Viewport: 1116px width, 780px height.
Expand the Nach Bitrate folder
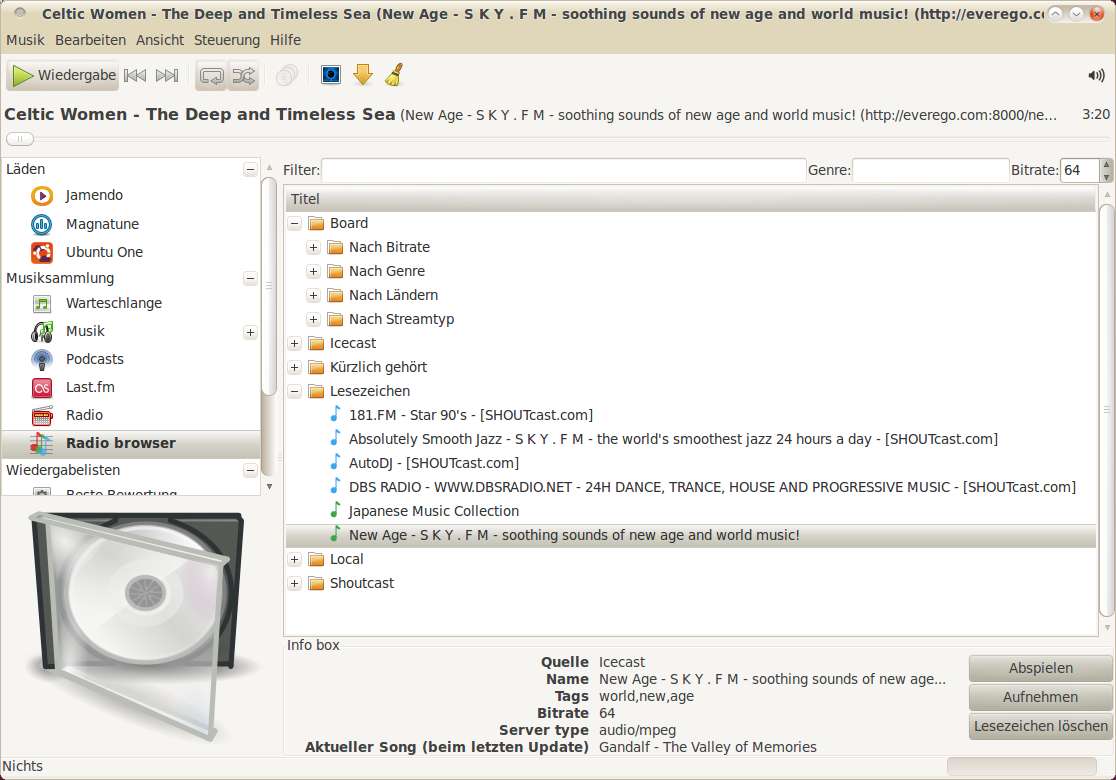click(x=313, y=248)
